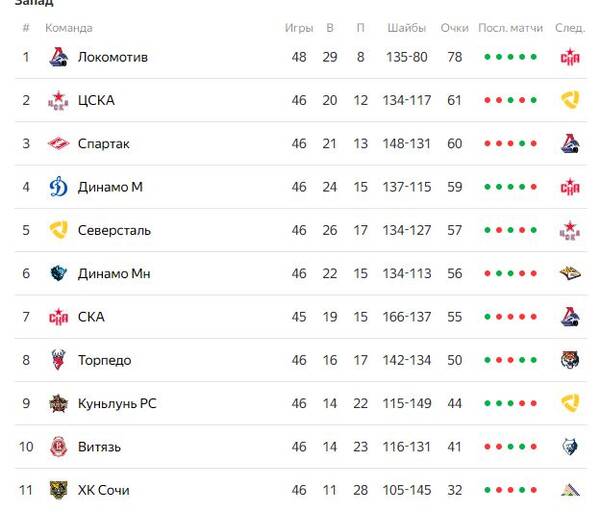Click first red match dot for ЦСКА
This screenshot has width=600, height=513.
(487, 100)
